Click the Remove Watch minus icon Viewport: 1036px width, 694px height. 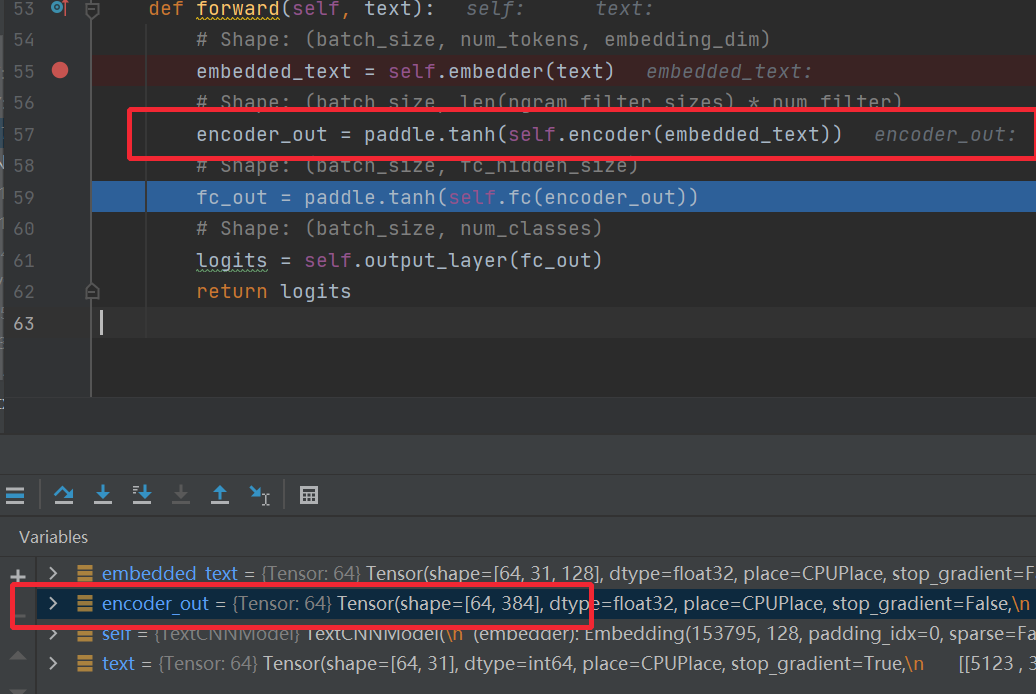pyautogui.click(x=20, y=616)
